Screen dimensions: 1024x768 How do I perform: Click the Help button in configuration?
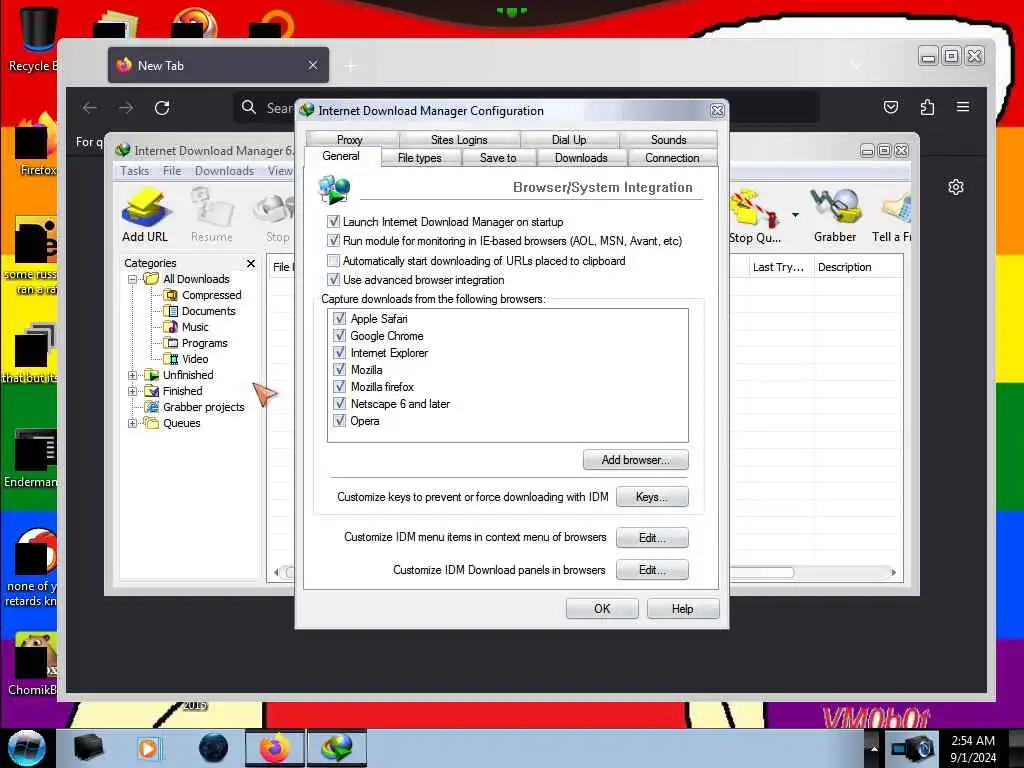point(682,609)
